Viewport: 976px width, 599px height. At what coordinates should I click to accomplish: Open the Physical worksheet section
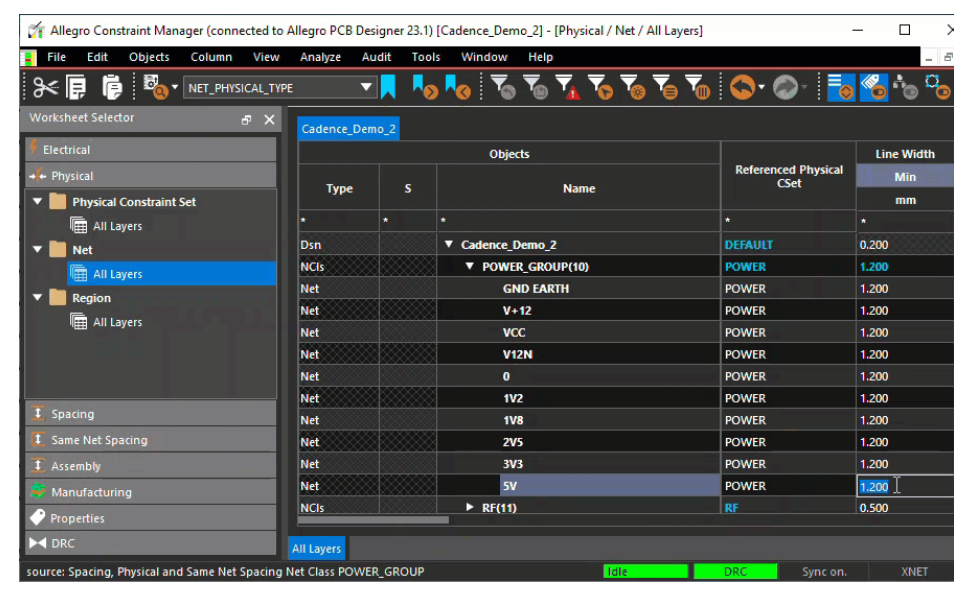click(x=151, y=176)
